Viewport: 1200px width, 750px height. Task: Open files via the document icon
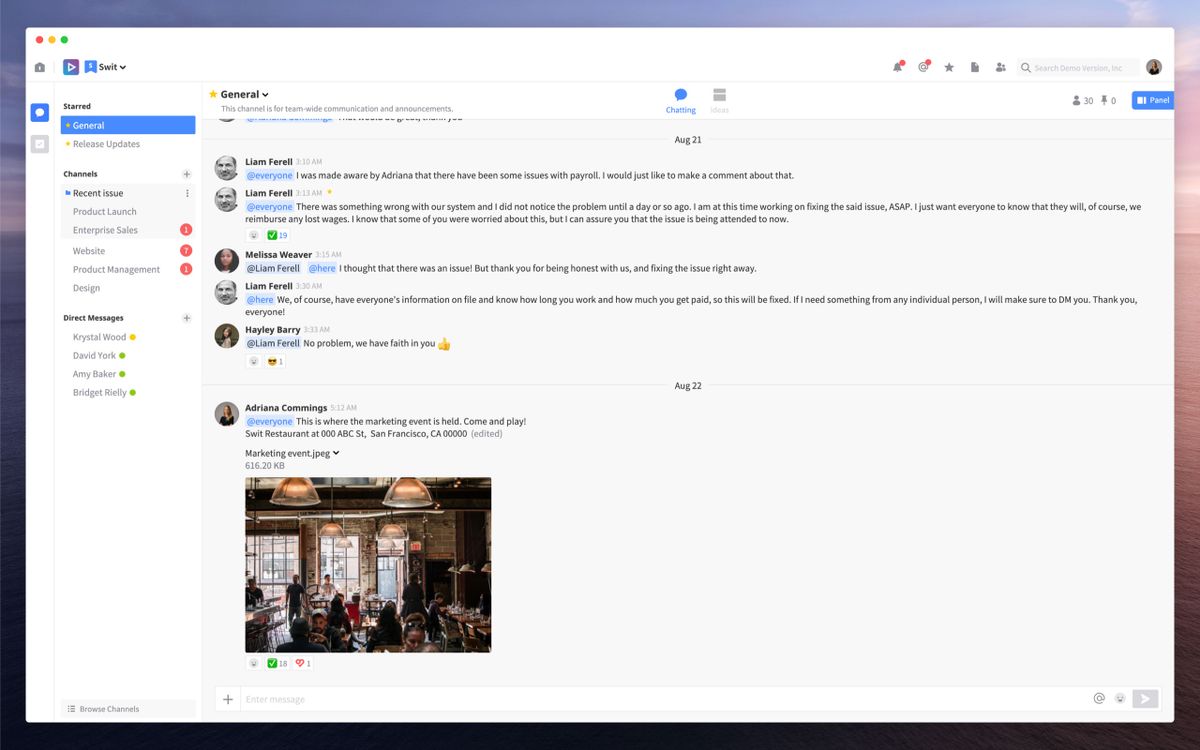click(x=975, y=67)
